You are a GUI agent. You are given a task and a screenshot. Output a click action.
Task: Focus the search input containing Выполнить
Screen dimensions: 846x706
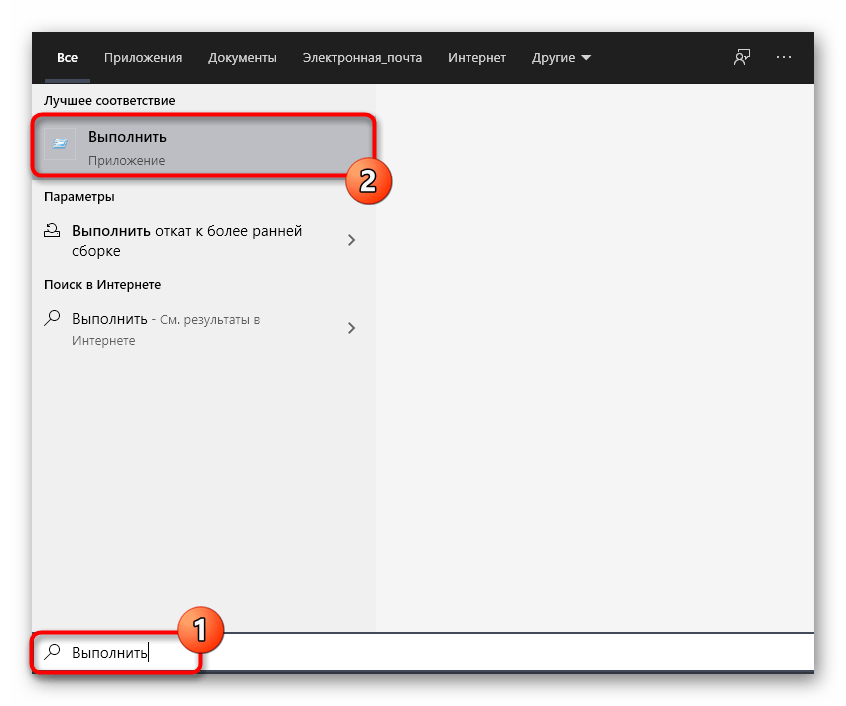(x=423, y=652)
